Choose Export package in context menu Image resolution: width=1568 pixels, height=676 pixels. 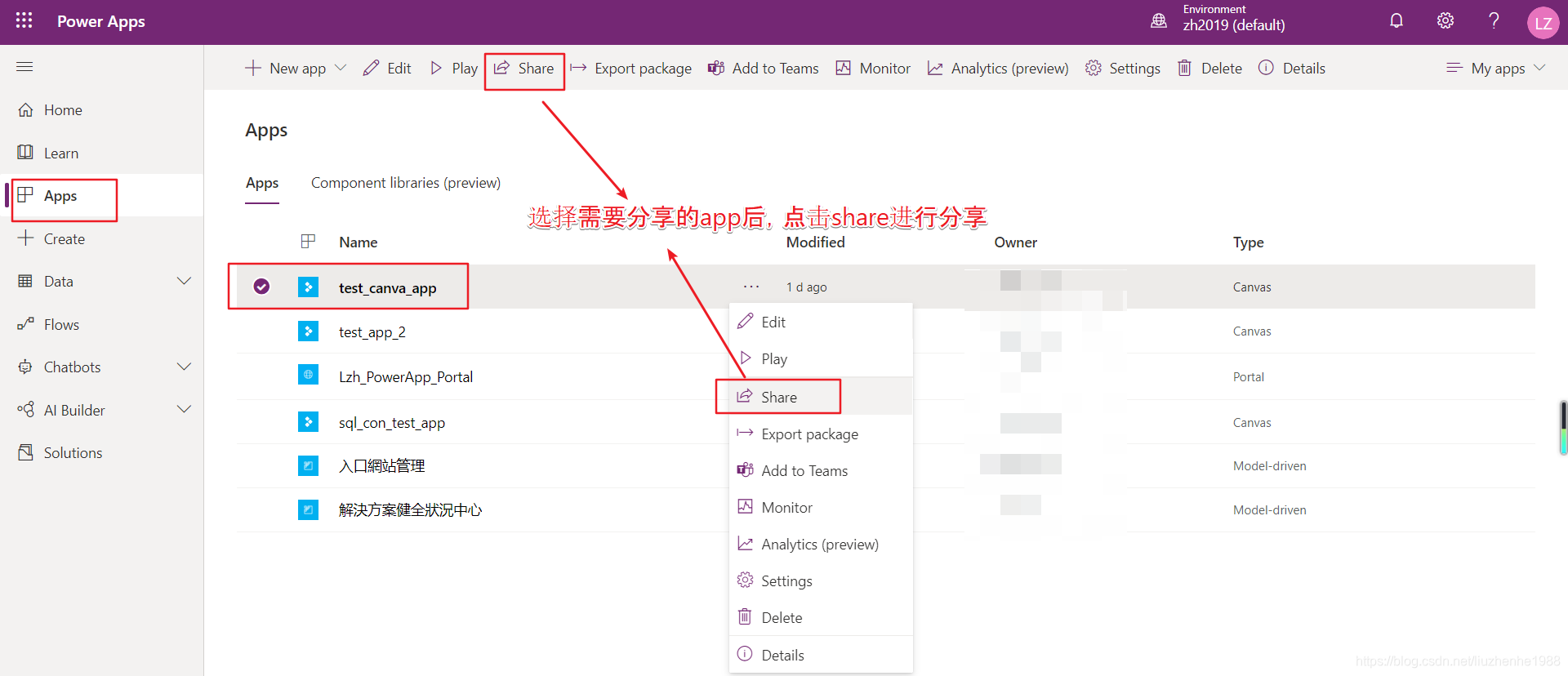pyautogui.click(x=820, y=434)
